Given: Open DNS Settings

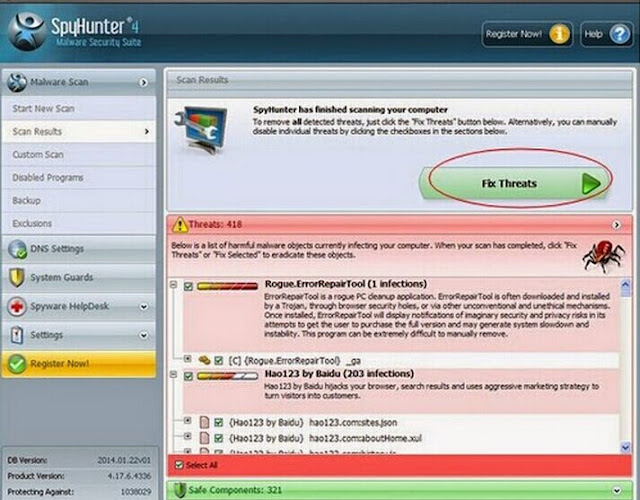Looking at the screenshot, I should [x=79, y=249].
